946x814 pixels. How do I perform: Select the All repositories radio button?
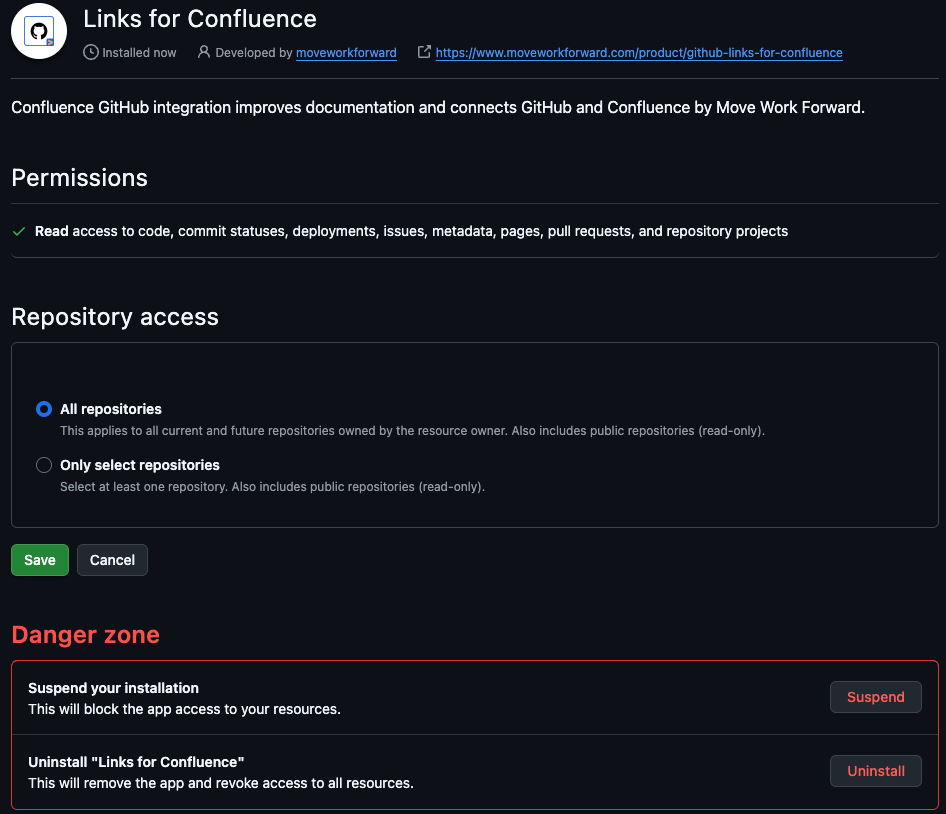point(44,409)
